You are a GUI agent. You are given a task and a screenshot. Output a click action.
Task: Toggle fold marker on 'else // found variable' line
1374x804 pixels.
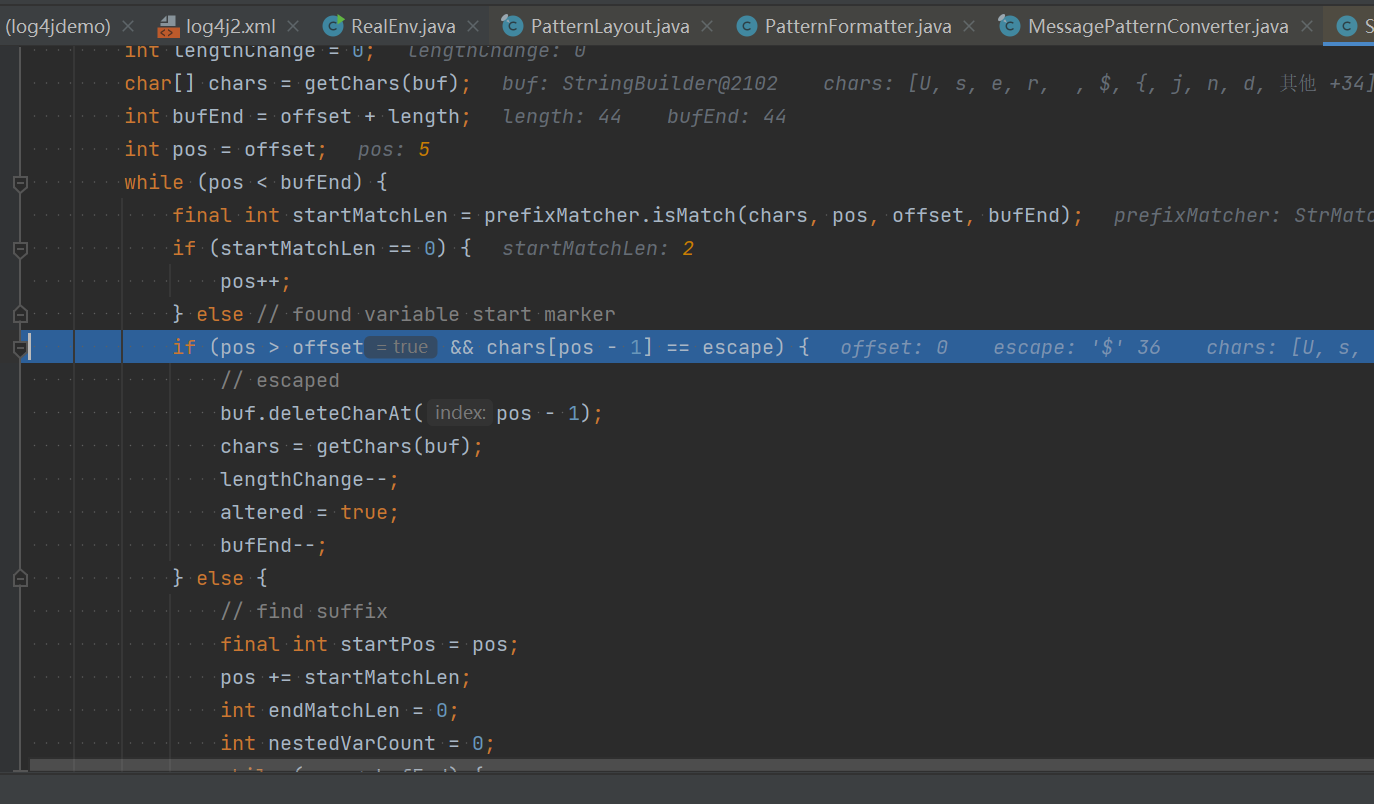point(19,315)
